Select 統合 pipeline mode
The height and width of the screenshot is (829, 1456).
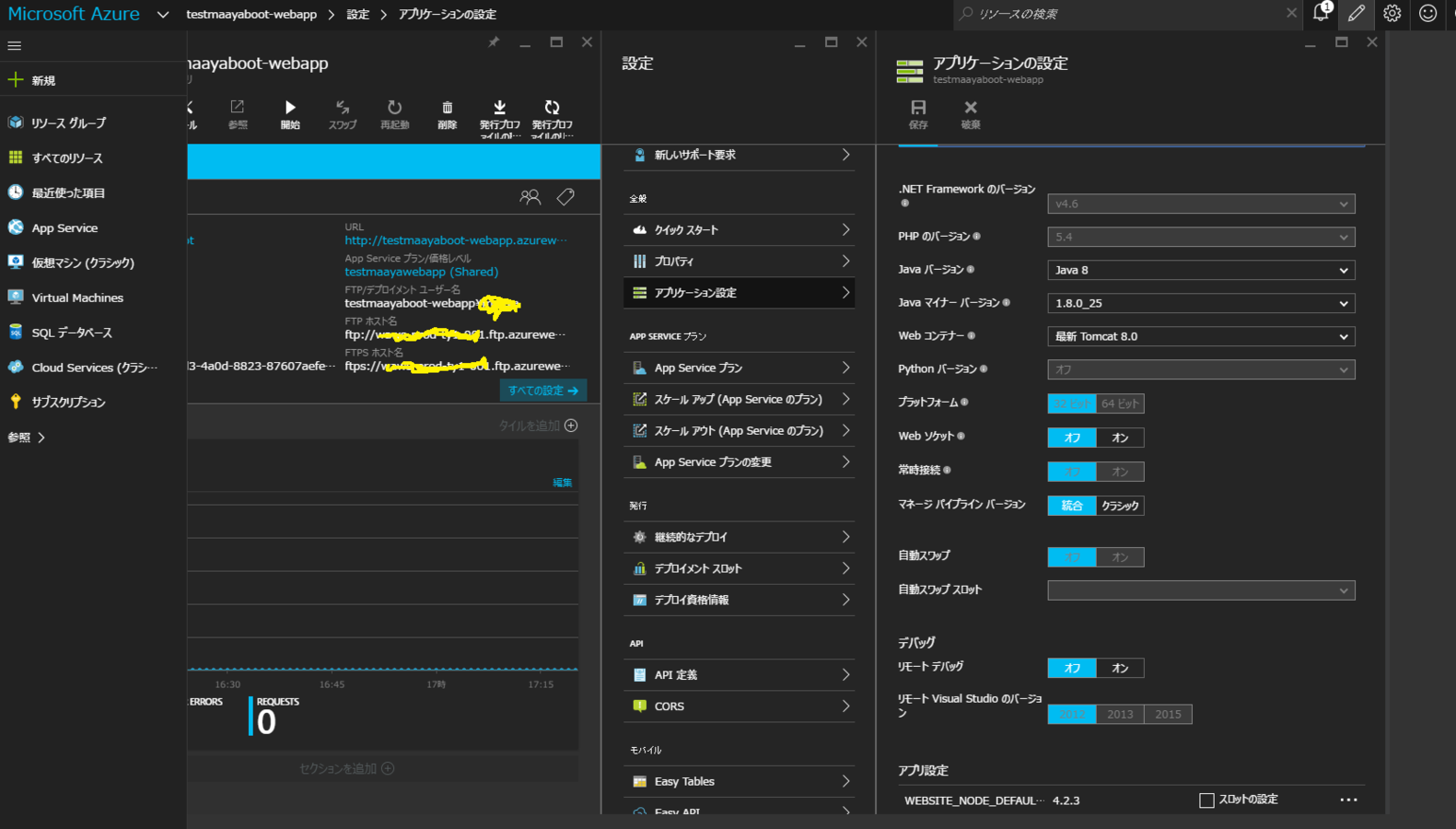(x=1072, y=506)
